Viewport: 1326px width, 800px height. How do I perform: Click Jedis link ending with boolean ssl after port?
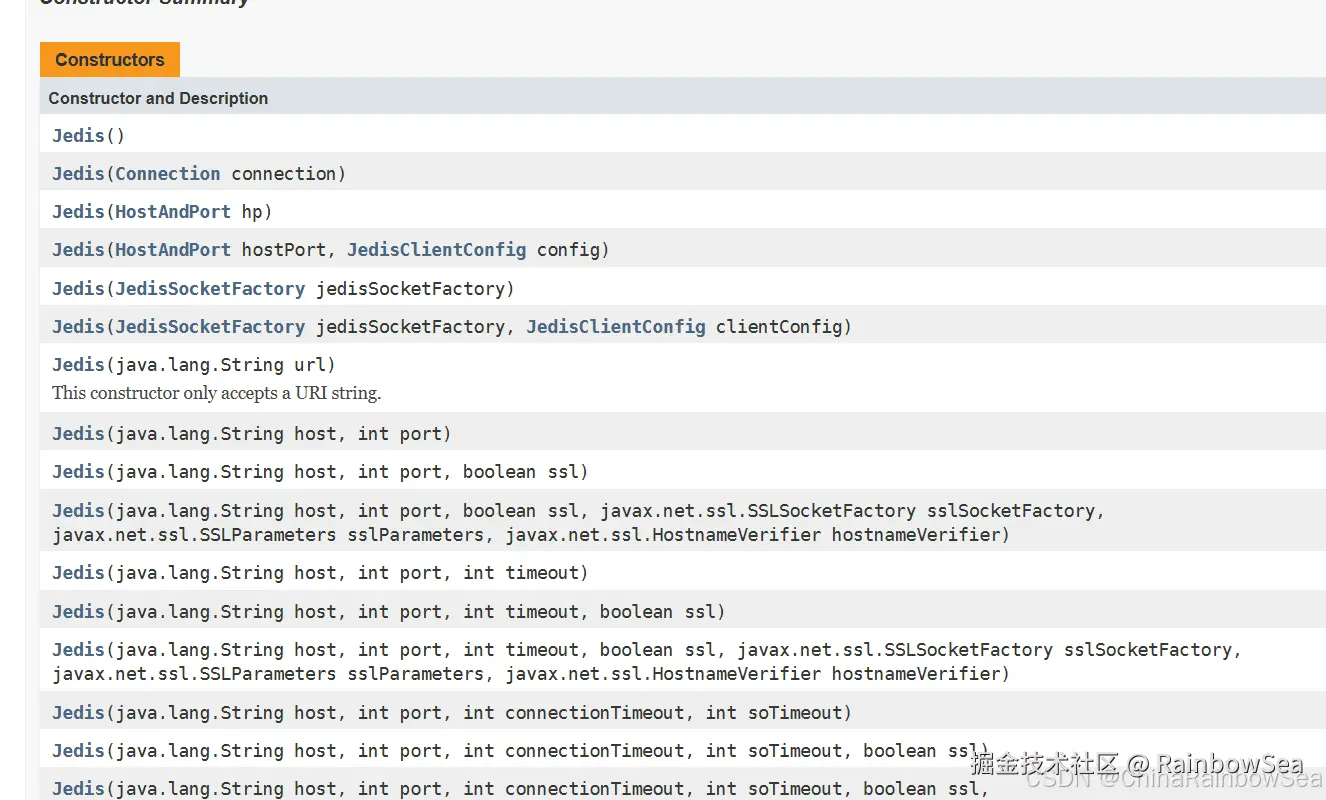coord(78,471)
